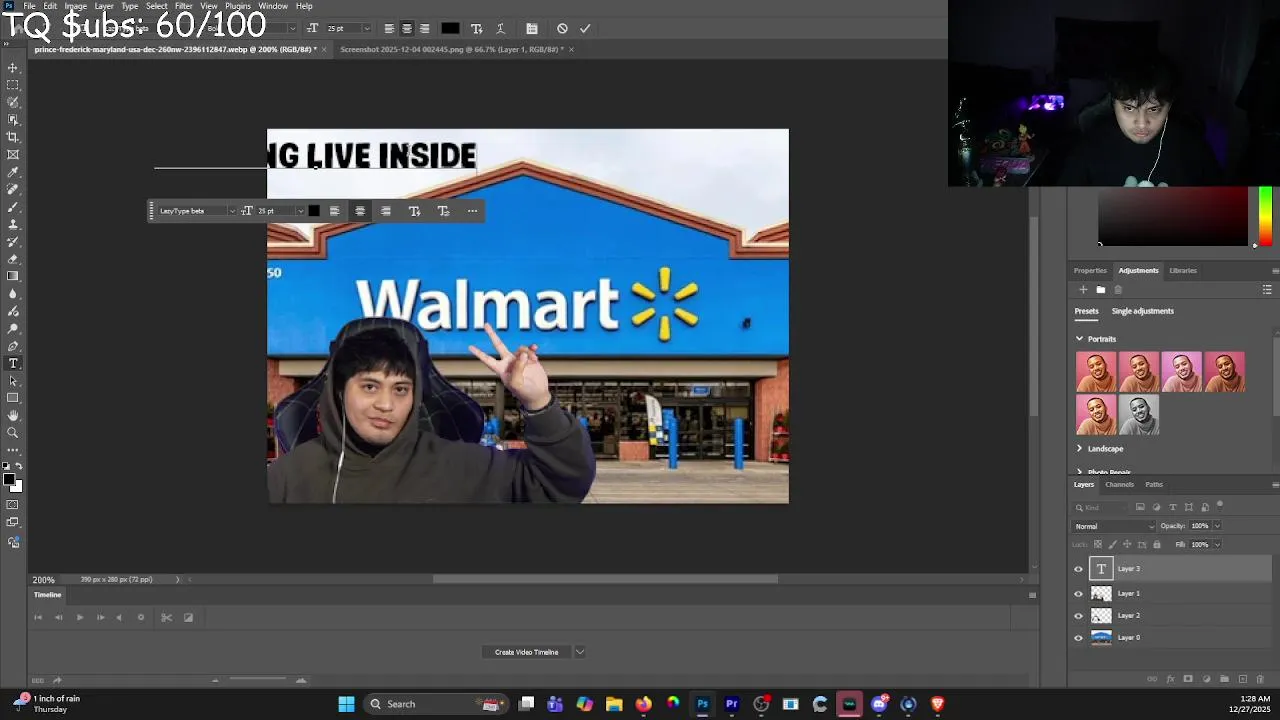Open font family dropdown in floating bar
Screen dimensions: 1280x720
coord(232,211)
